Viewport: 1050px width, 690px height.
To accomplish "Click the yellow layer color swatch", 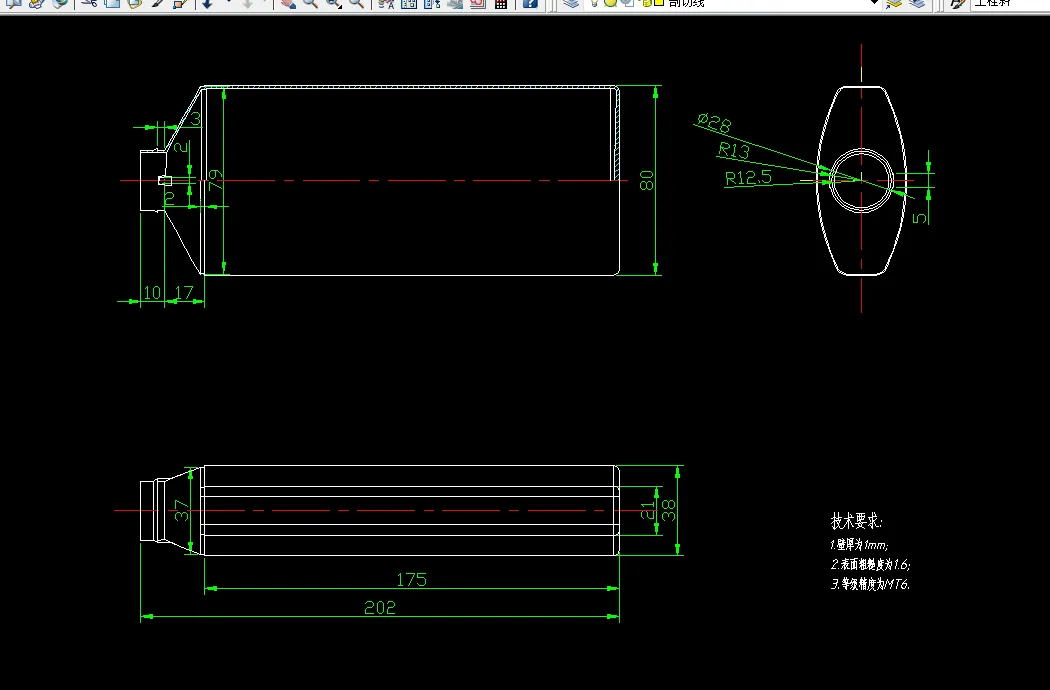I will [659, 3].
